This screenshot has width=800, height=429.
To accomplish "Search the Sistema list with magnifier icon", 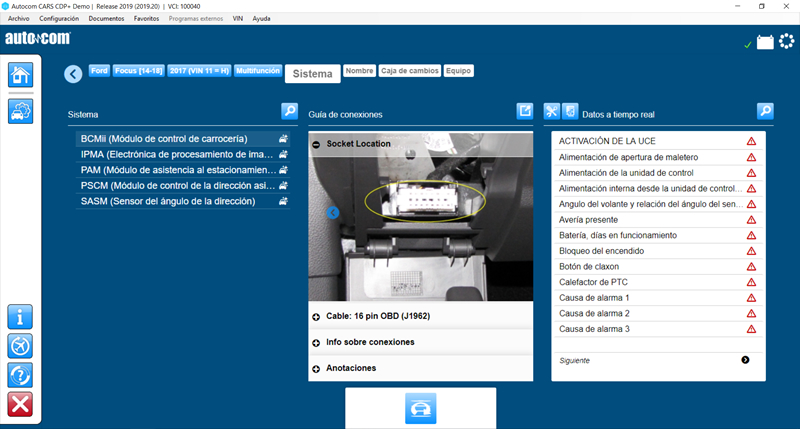I will [289, 111].
